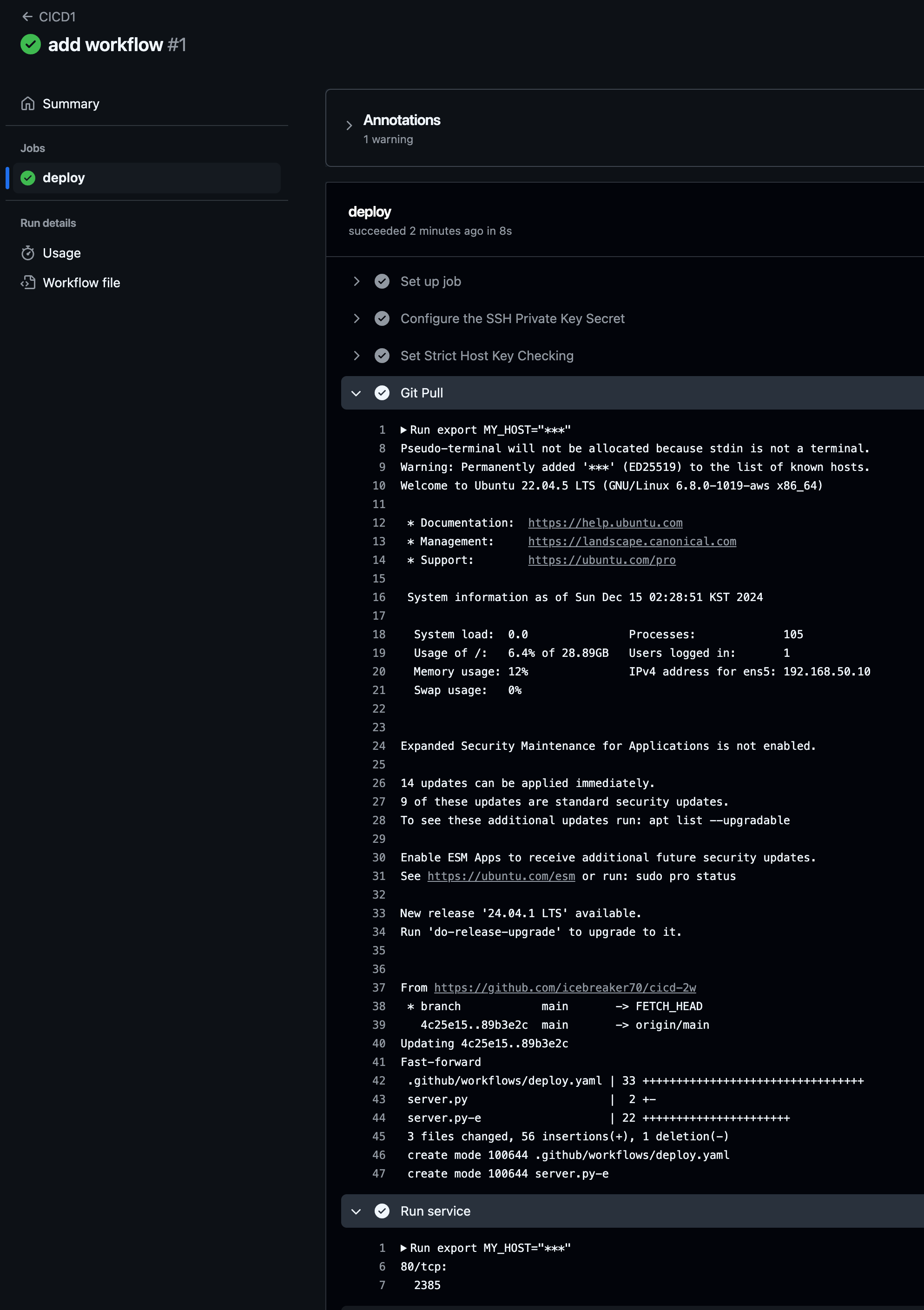Click the Set up job status check icon
Viewport: 924px width, 1310px height.
tap(382, 281)
